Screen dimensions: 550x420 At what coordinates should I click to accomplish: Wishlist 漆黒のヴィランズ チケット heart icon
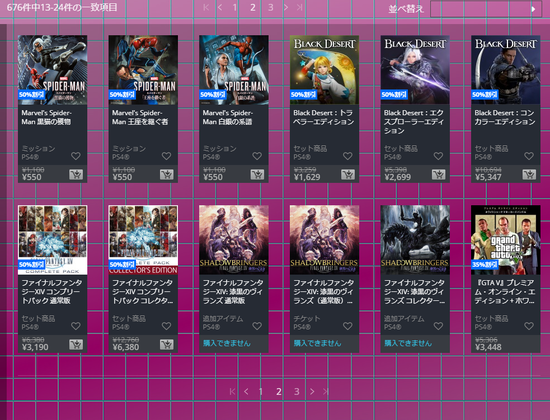point(348,326)
